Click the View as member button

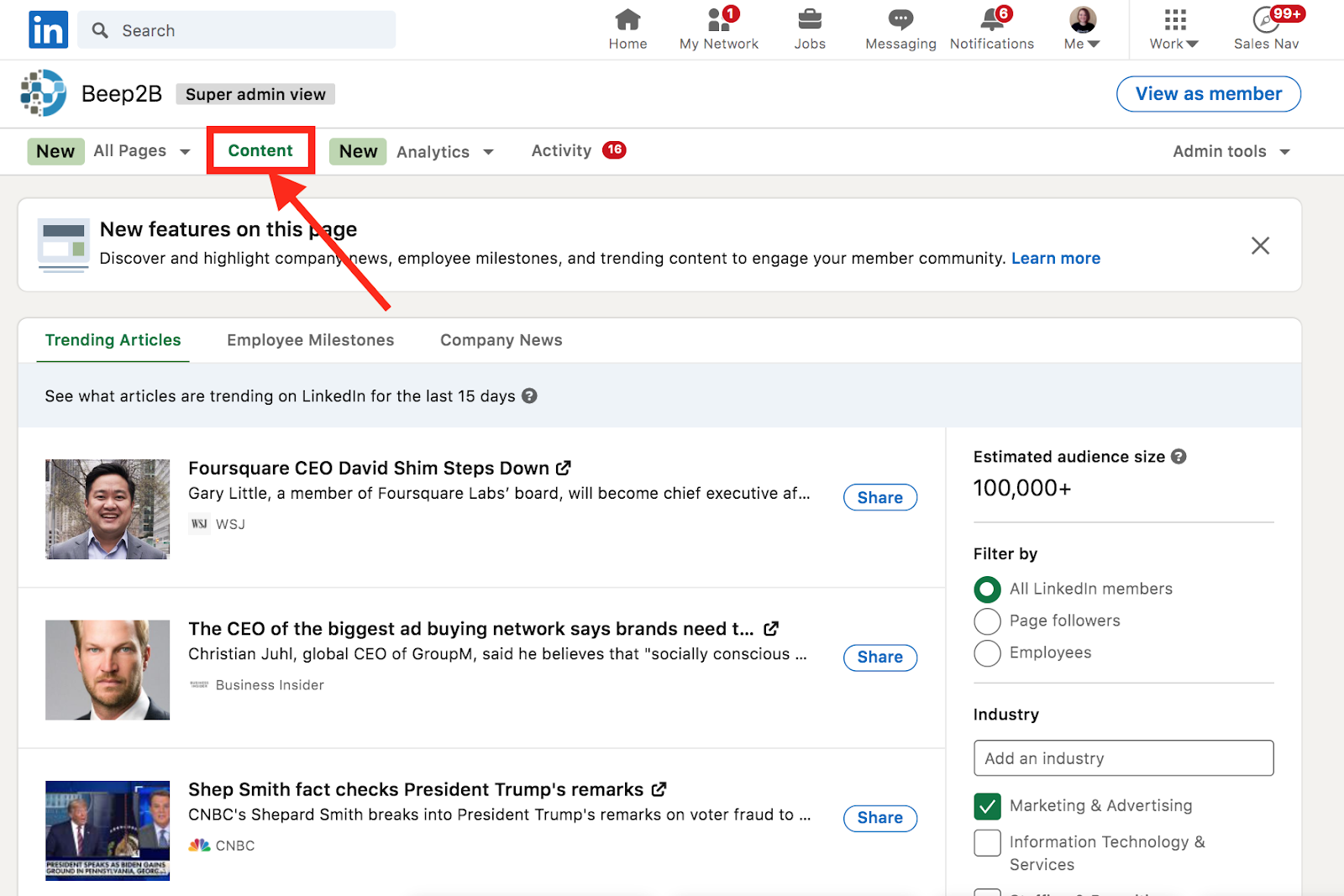pos(1209,94)
